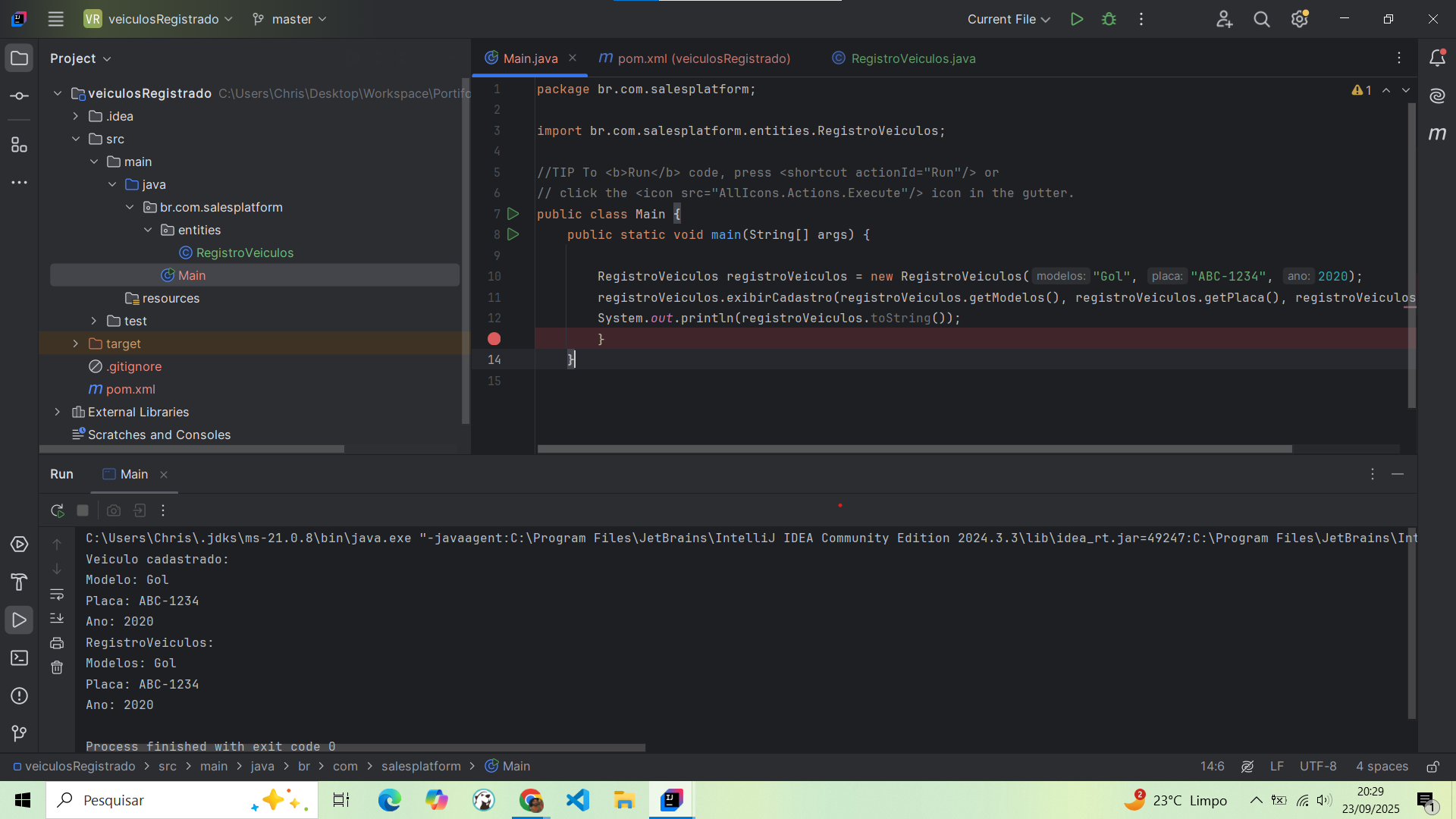The width and height of the screenshot is (1456, 819).
Task: Switch to pom.xml editor tab
Action: point(695,58)
